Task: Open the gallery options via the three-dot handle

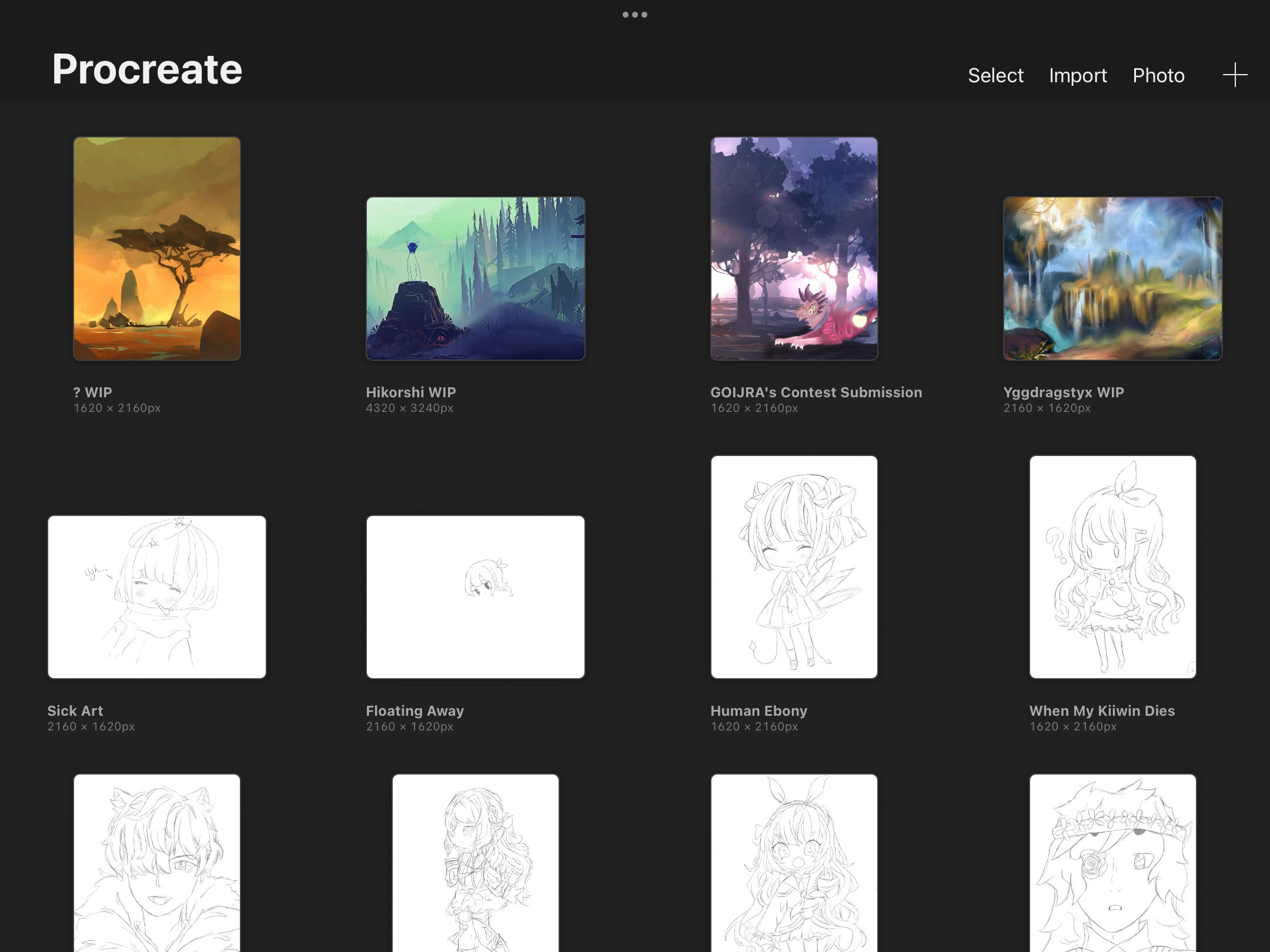Action: coord(635,14)
